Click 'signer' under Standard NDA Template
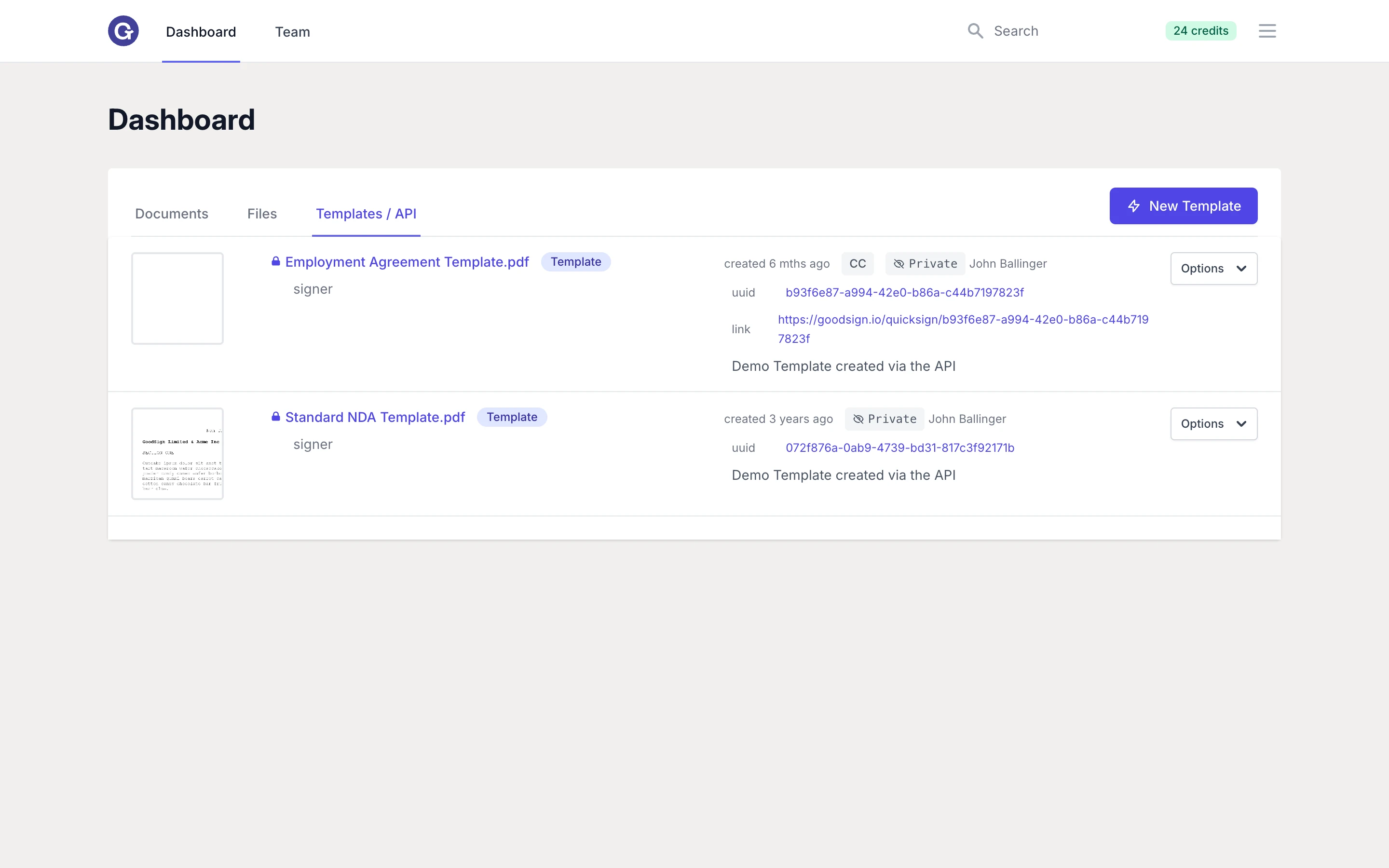The image size is (1389, 868). [x=313, y=444]
